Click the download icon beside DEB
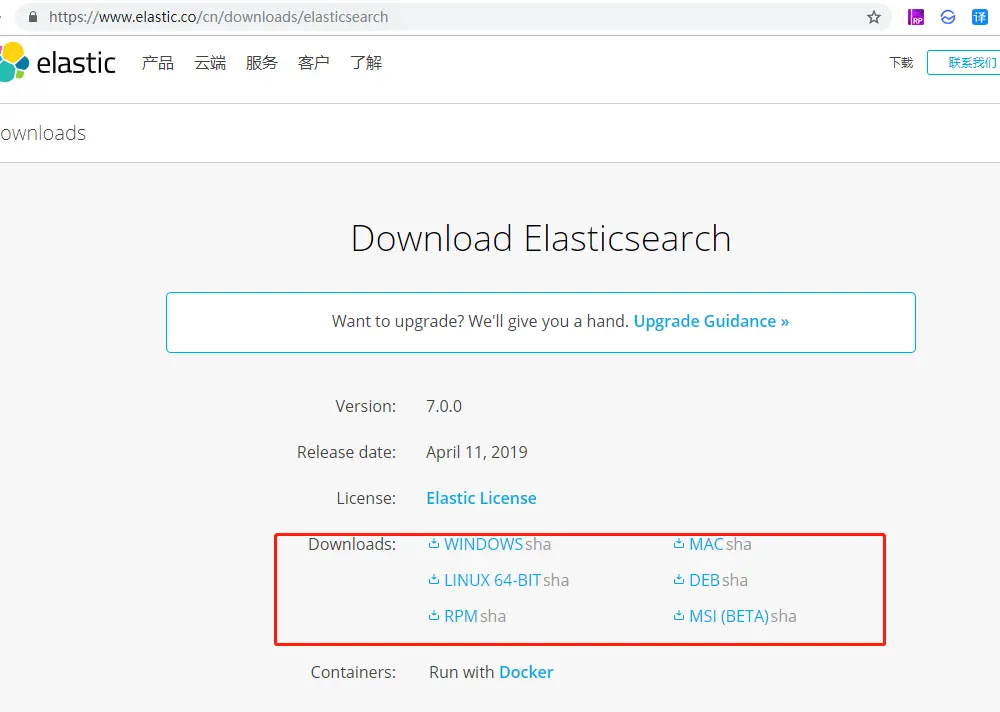This screenshot has width=1000, height=712. pyautogui.click(x=679, y=579)
